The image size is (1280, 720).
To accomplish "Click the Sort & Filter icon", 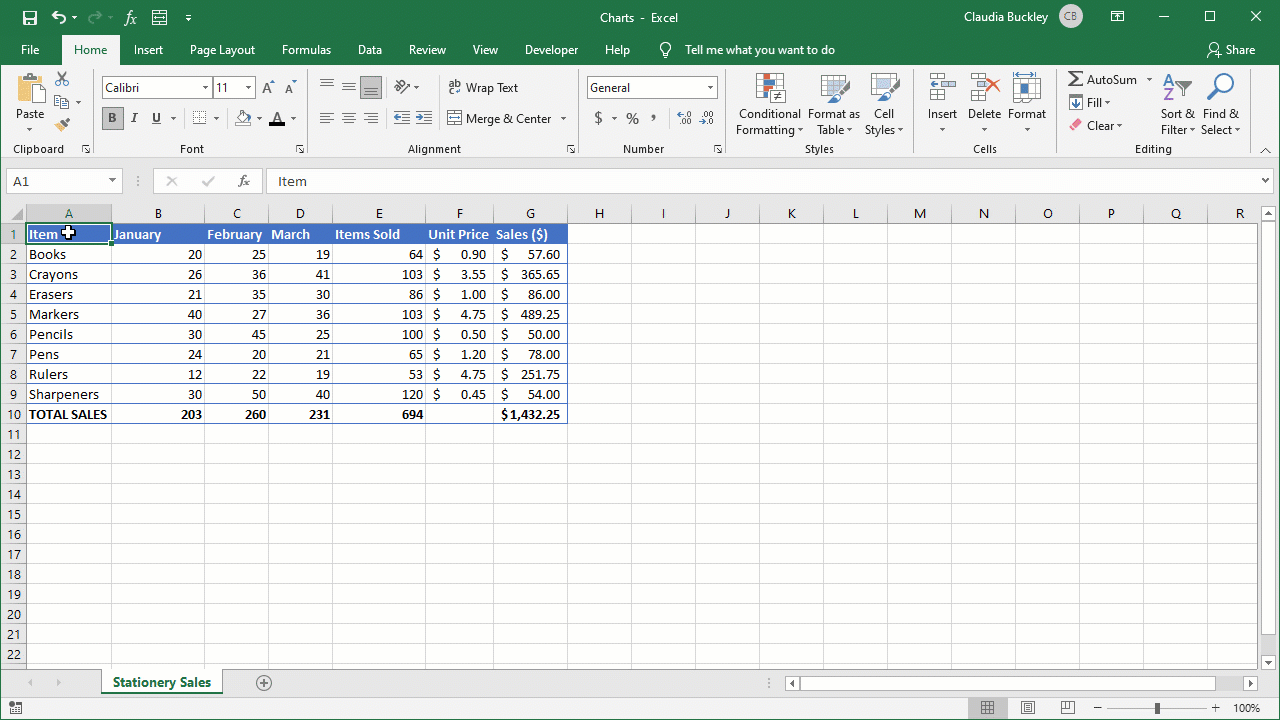I will click(1177, 105).
